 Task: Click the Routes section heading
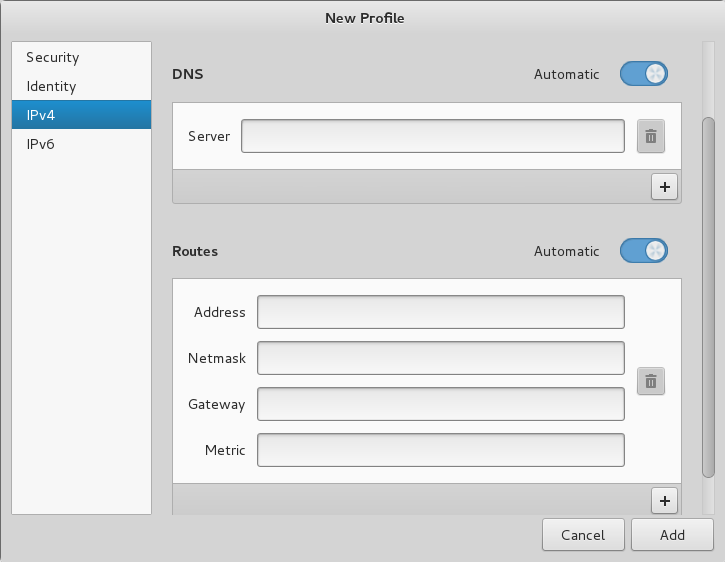coord(195,251)
